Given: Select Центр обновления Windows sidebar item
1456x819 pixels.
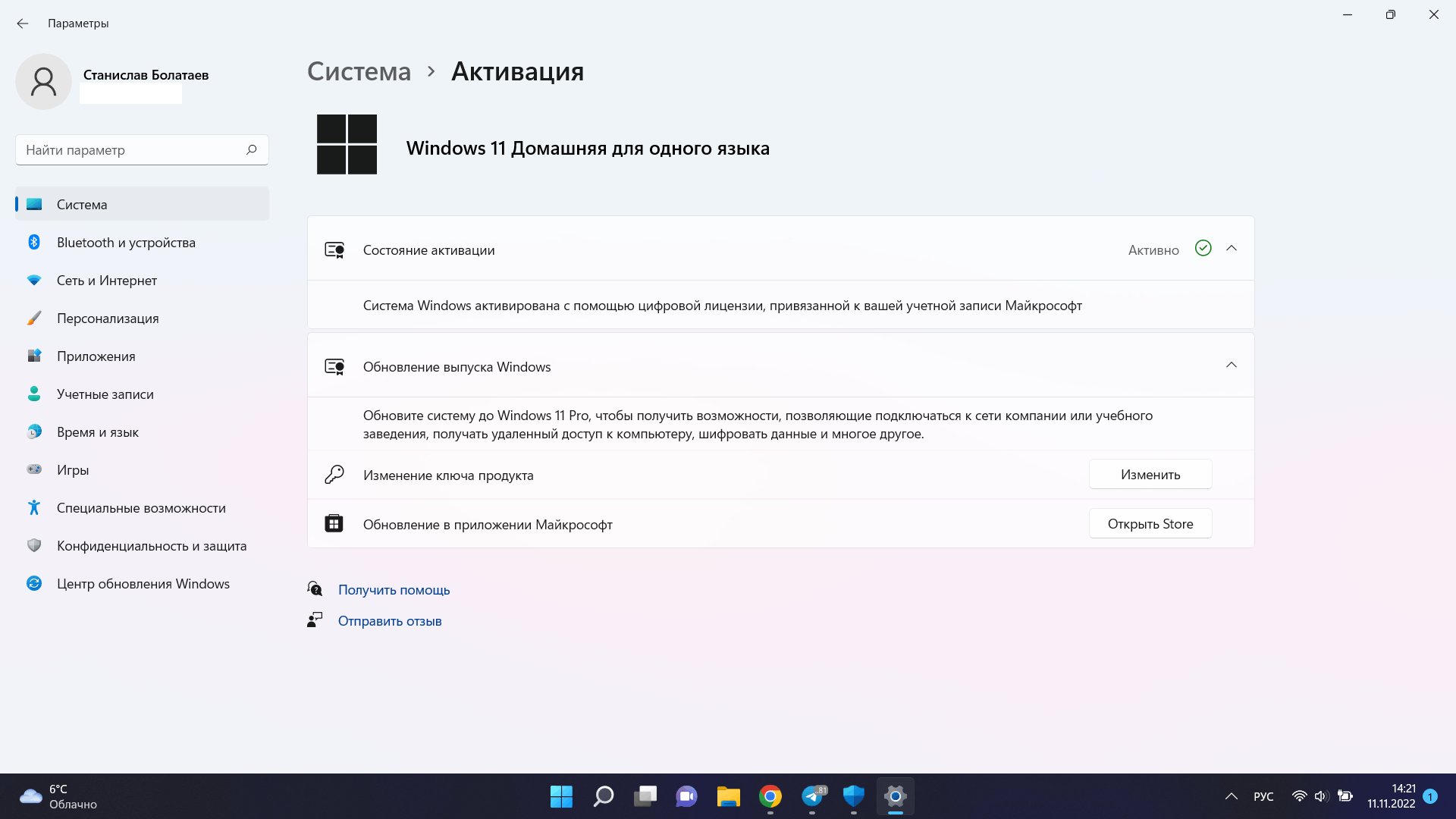Looking at the screenshot, I should (142, 583).
